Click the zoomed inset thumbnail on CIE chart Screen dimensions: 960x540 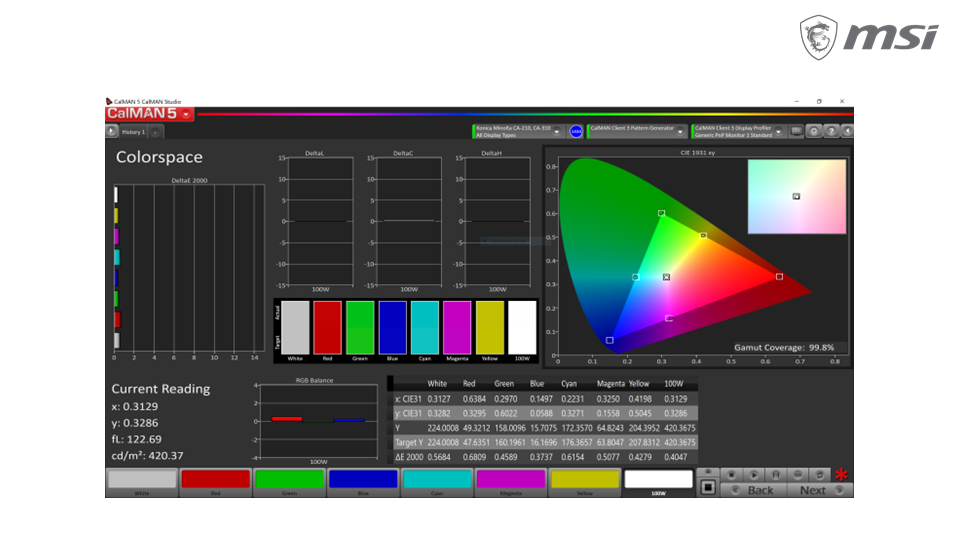(x=796, y=196)
